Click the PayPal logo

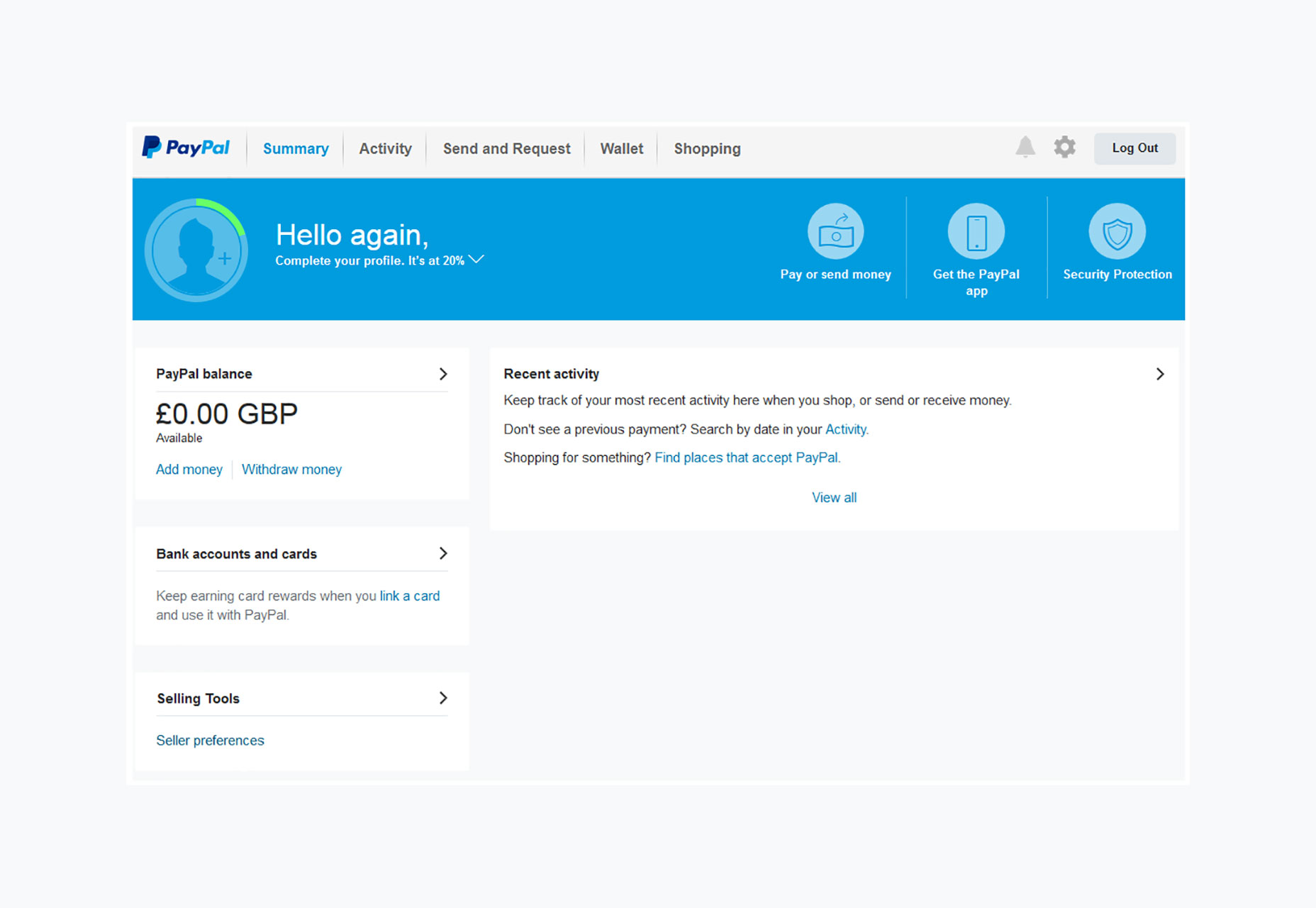tap(186, 148)
